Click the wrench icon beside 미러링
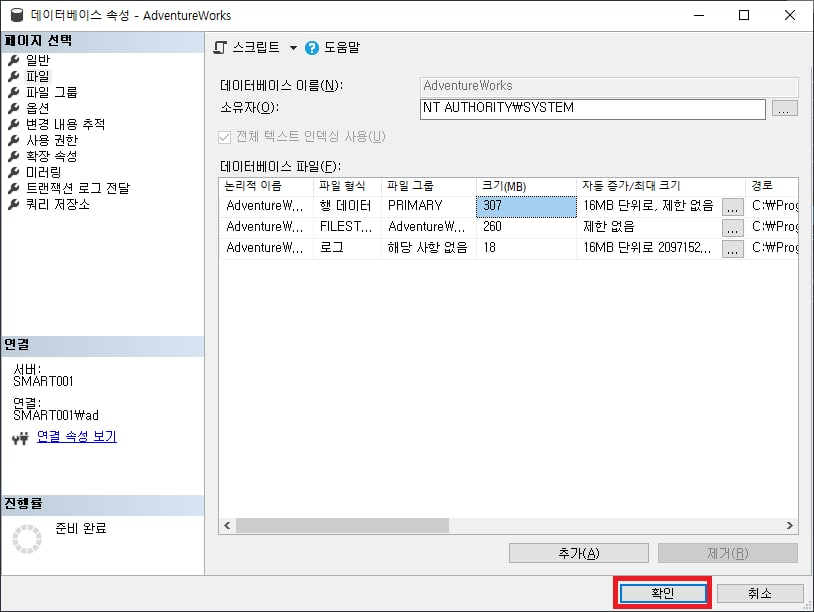The height and width of the screenshot is (612, 814). pyautogui.click(x=14, y=172)
